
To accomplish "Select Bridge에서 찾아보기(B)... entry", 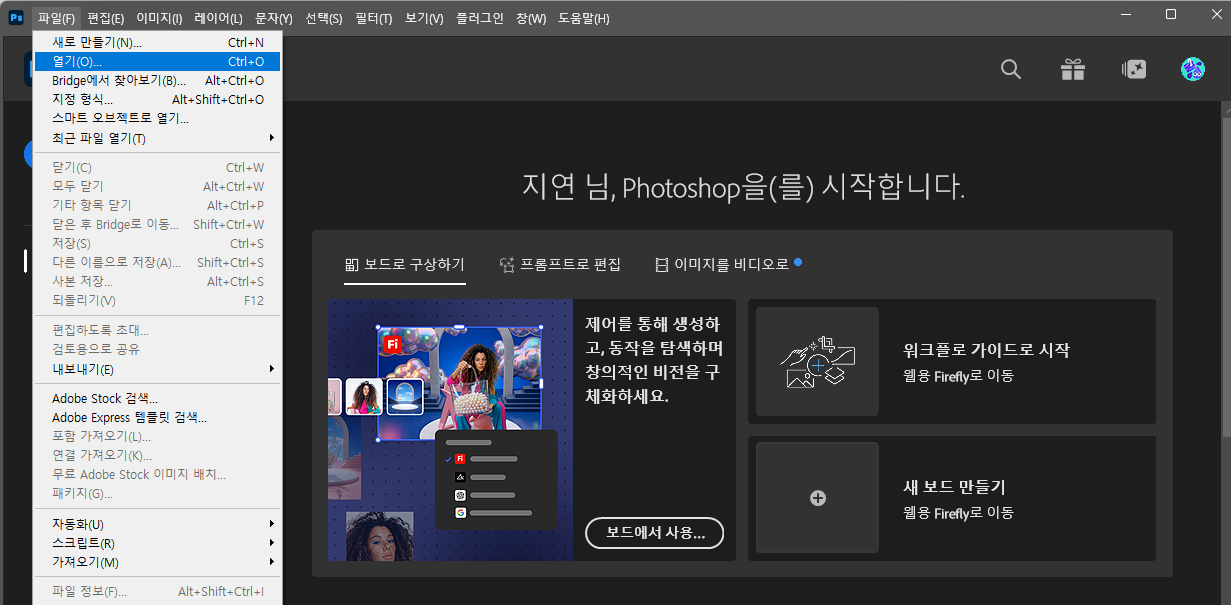I will coord(157,80).
